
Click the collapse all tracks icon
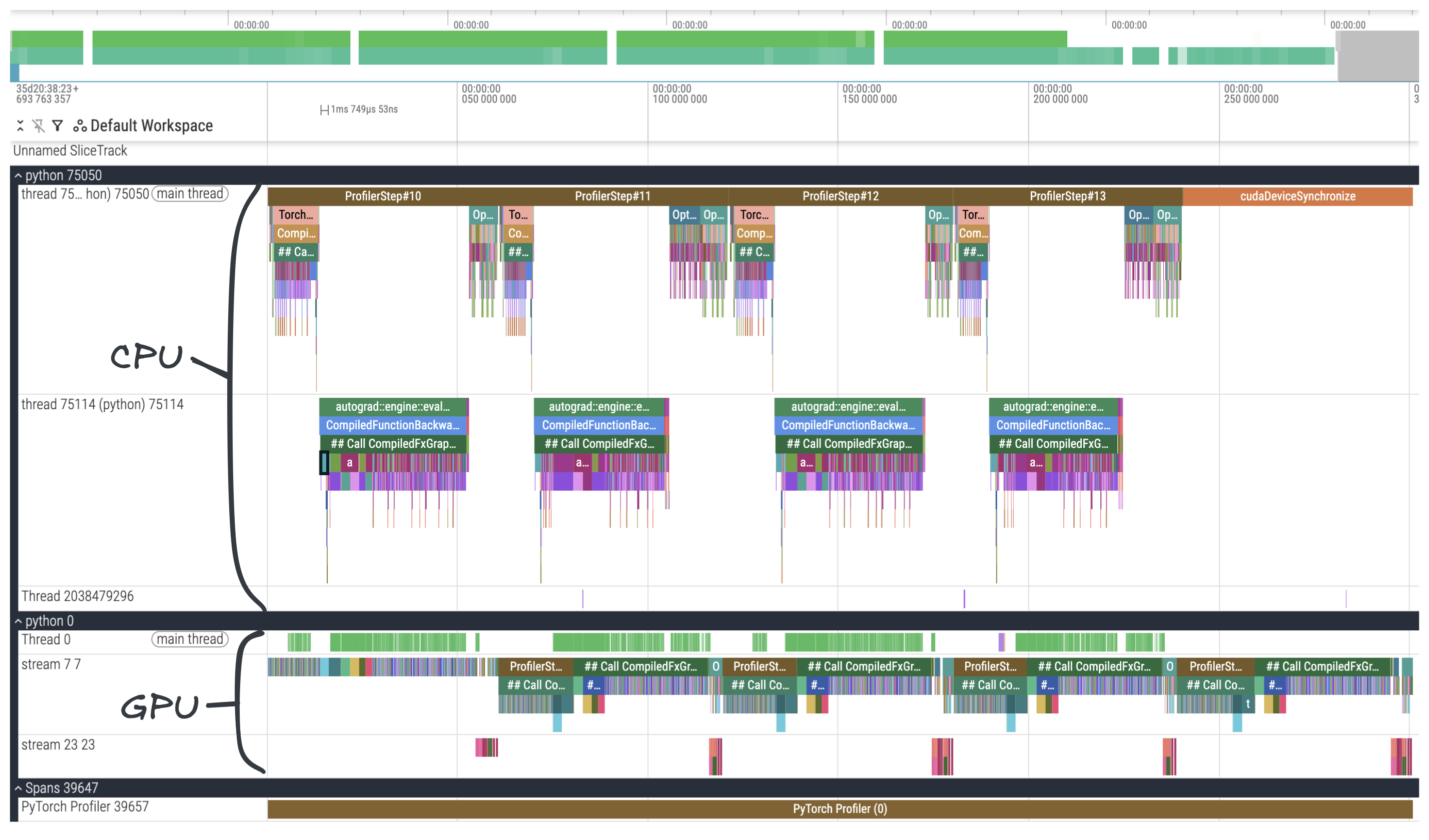click(21, 126)
